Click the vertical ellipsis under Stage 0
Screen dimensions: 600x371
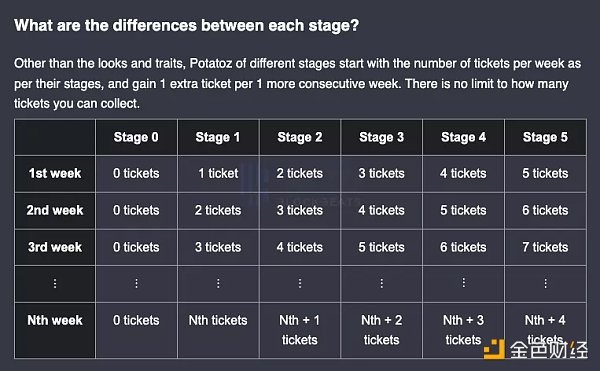pyautogui.click(x=136, y=283)
